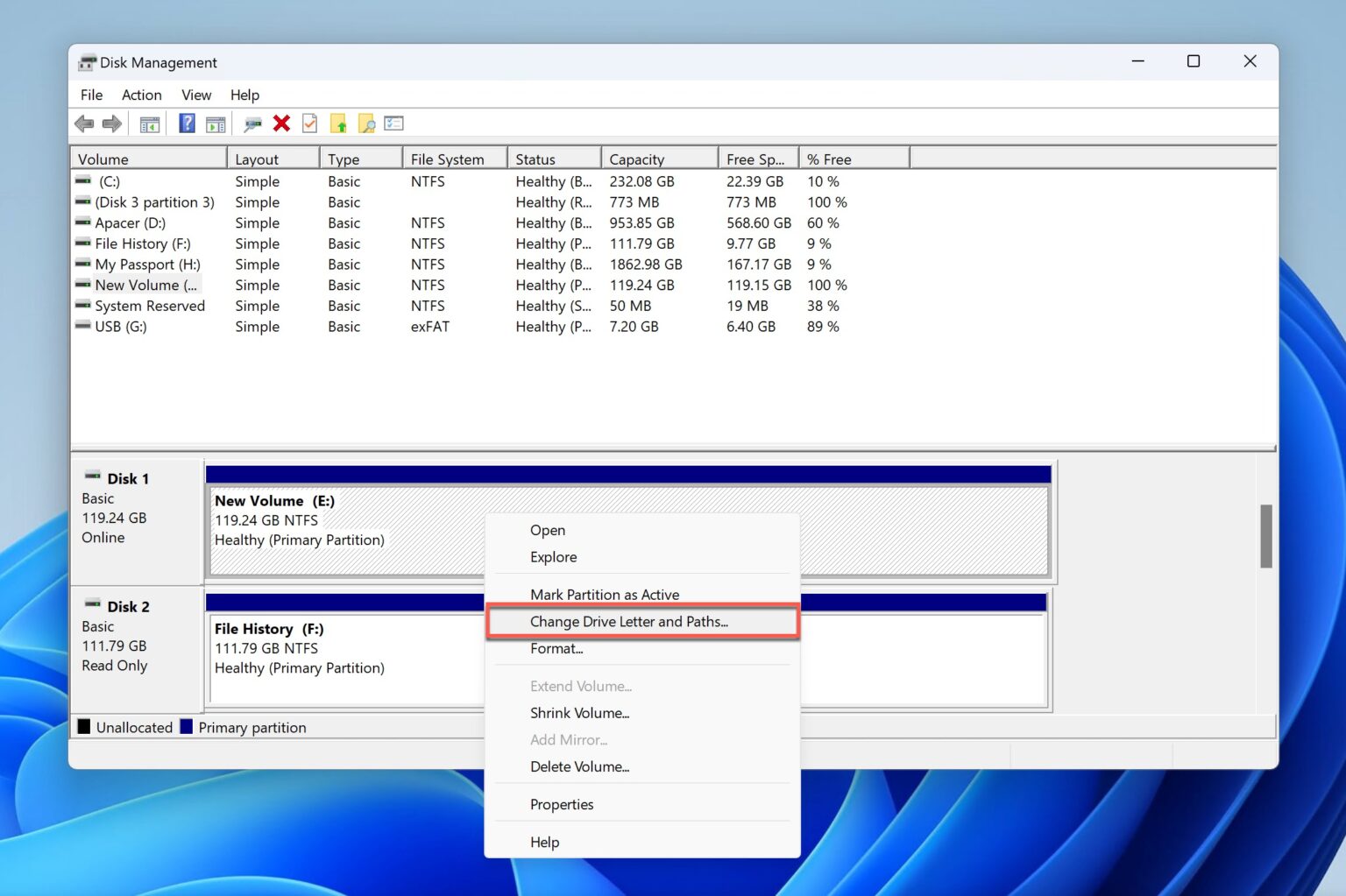Click the Capacity column header
1346x896 pixels.
tap(637, 159)
